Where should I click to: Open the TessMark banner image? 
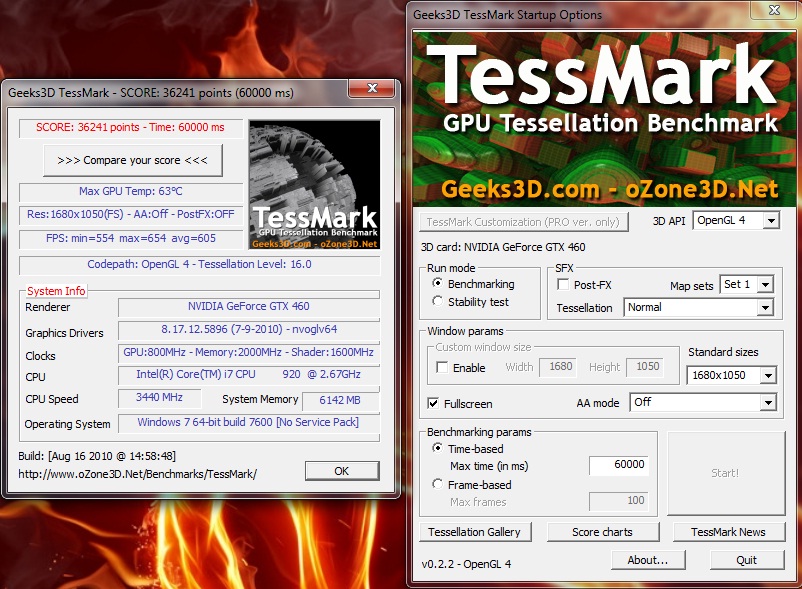[604, 119]
